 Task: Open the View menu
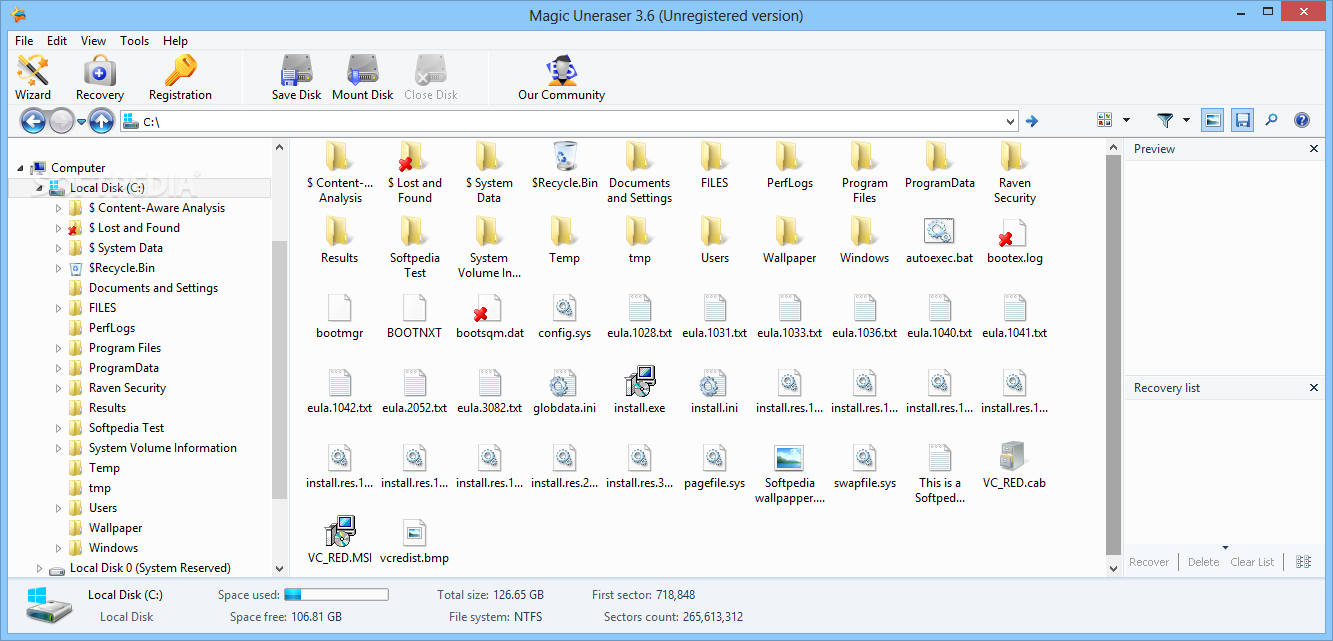pyautogui.click(x=93, y=41)
